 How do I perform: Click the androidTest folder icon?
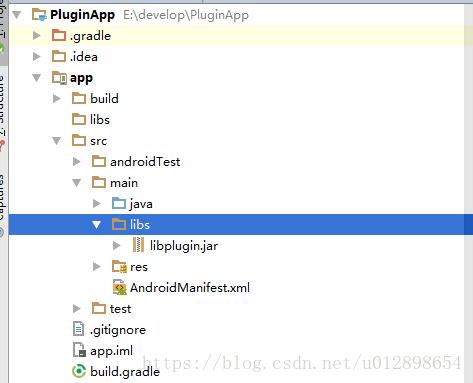[x=99, y=161]
